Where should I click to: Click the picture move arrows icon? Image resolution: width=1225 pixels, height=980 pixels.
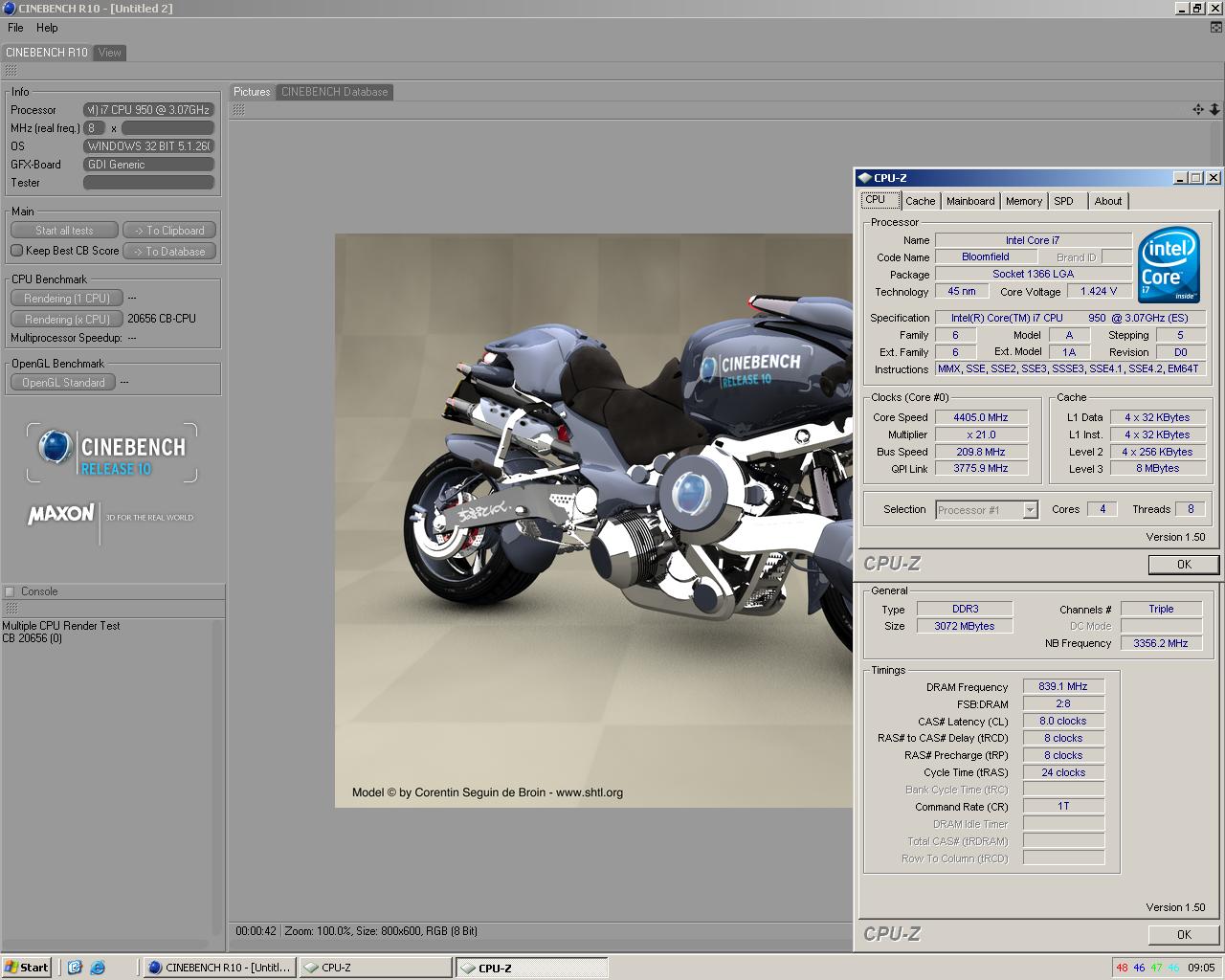(1198, 110)
